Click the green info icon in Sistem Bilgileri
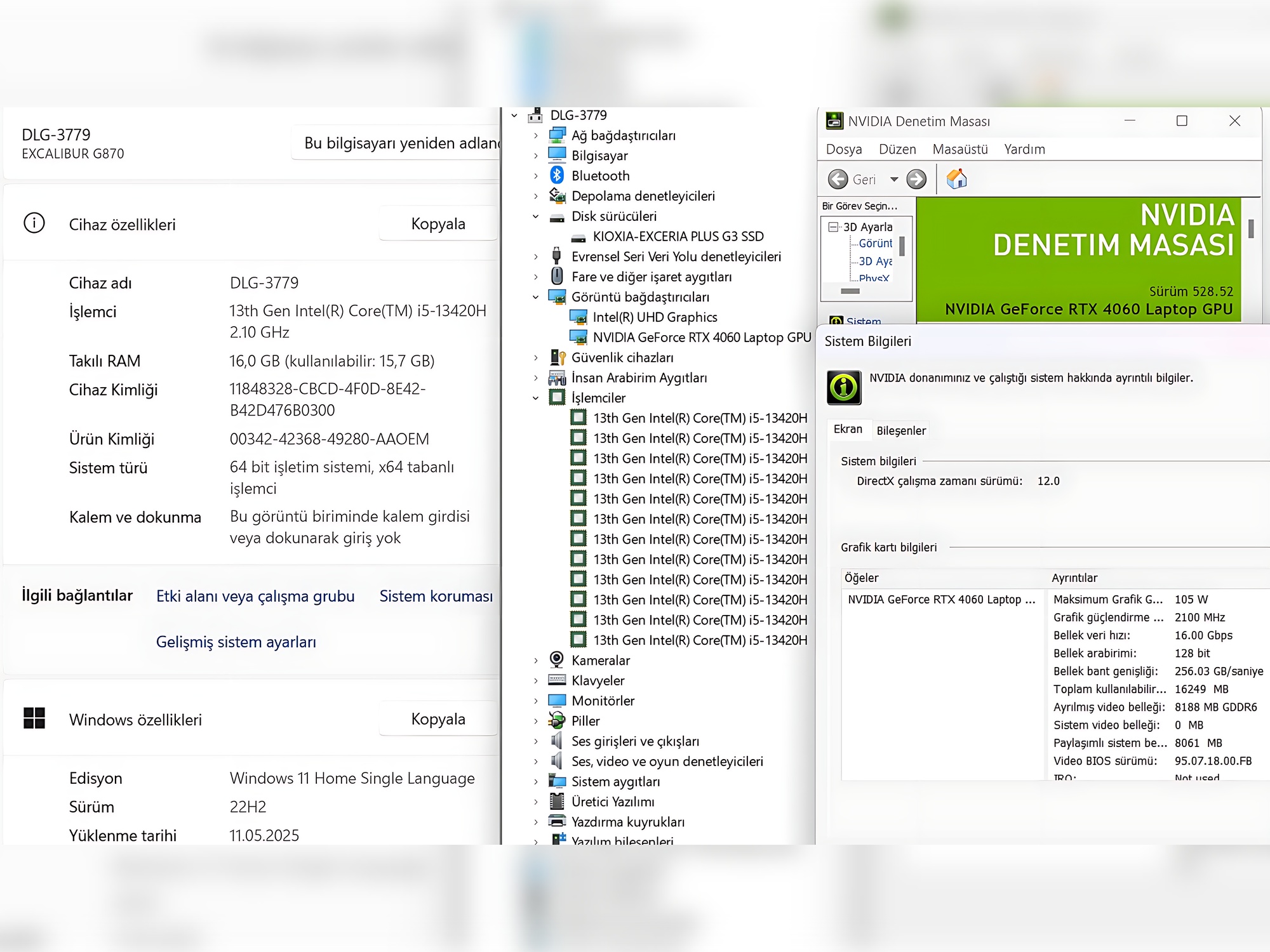The height and width of the screenshot is (952, 1270). pos(844,387)
